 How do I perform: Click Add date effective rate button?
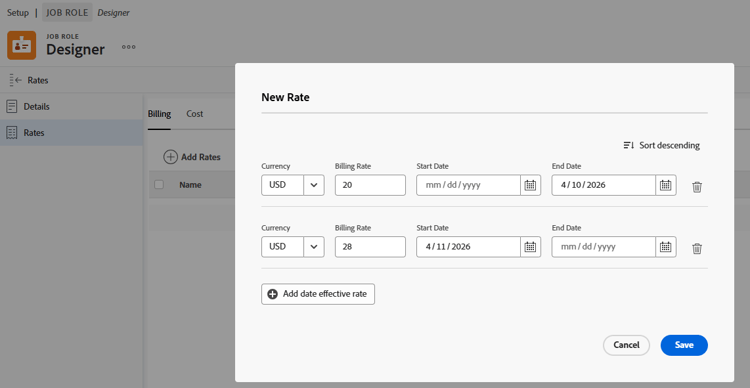pyautogui.click(x=318, y=294)
